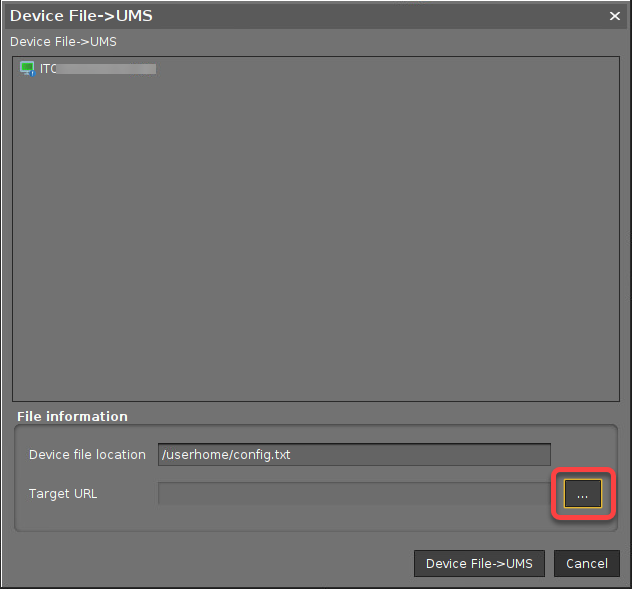Click empty title bar area beside the title
Image resolution: width=632 pixels, height=589 pixels.
380,16
